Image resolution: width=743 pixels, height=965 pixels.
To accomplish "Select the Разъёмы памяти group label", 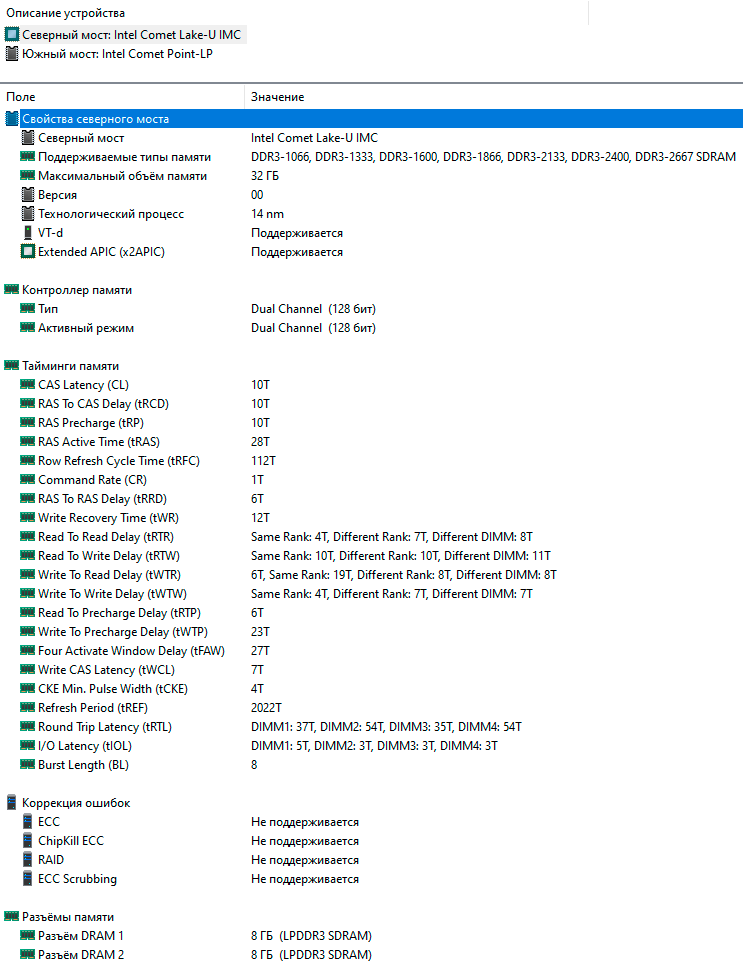I will pos(68,916).
